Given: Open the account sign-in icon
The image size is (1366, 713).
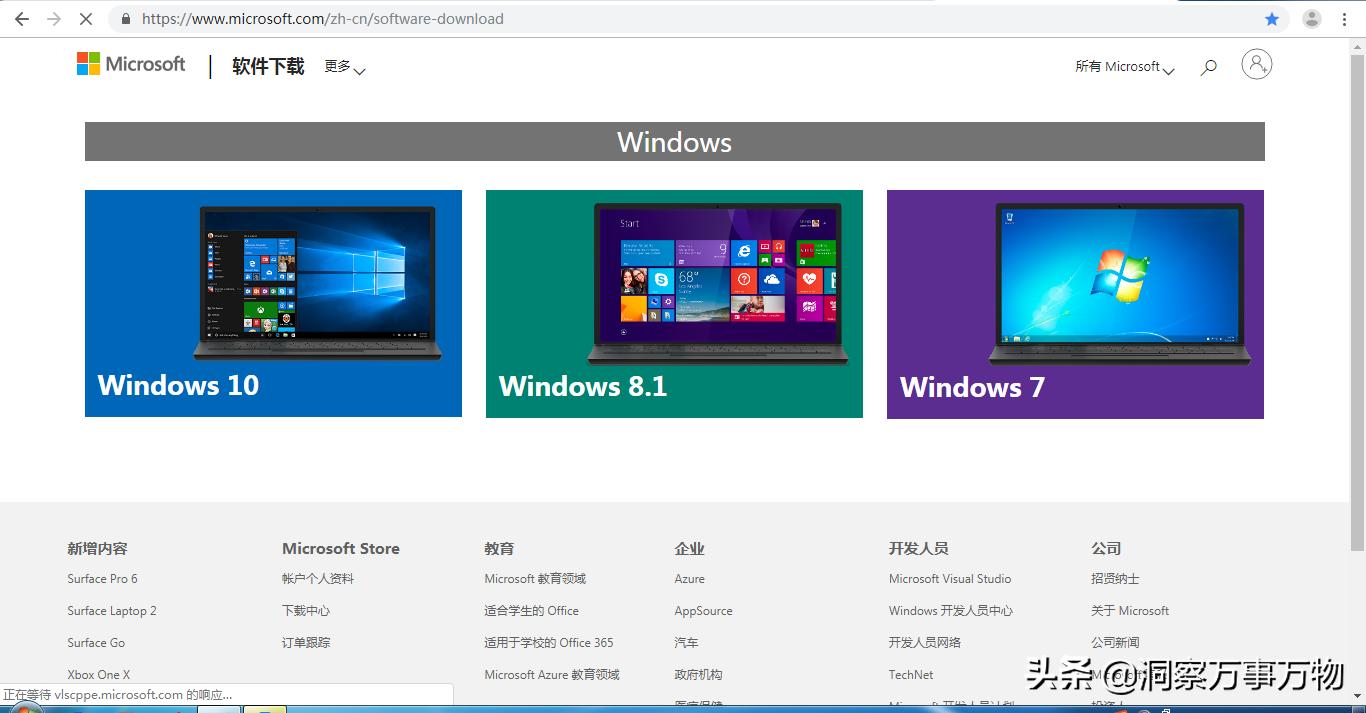Looking at the screenshot, I should pyautogui.click(x=1256, y=64).
